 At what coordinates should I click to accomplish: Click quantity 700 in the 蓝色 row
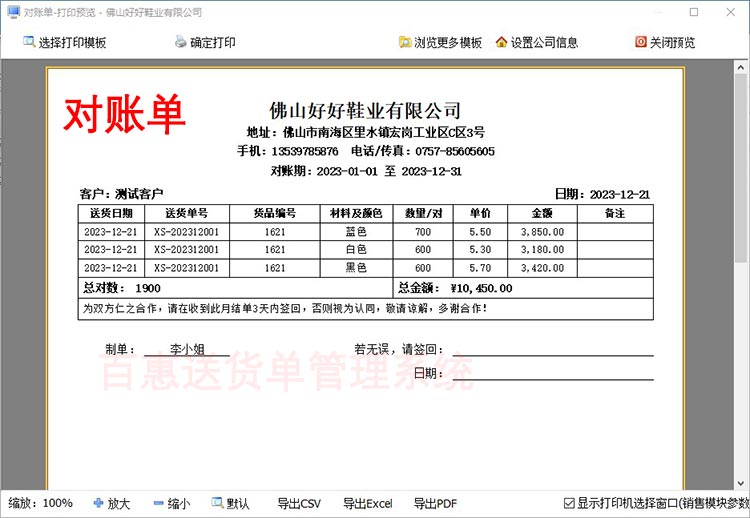coord(423,232)
